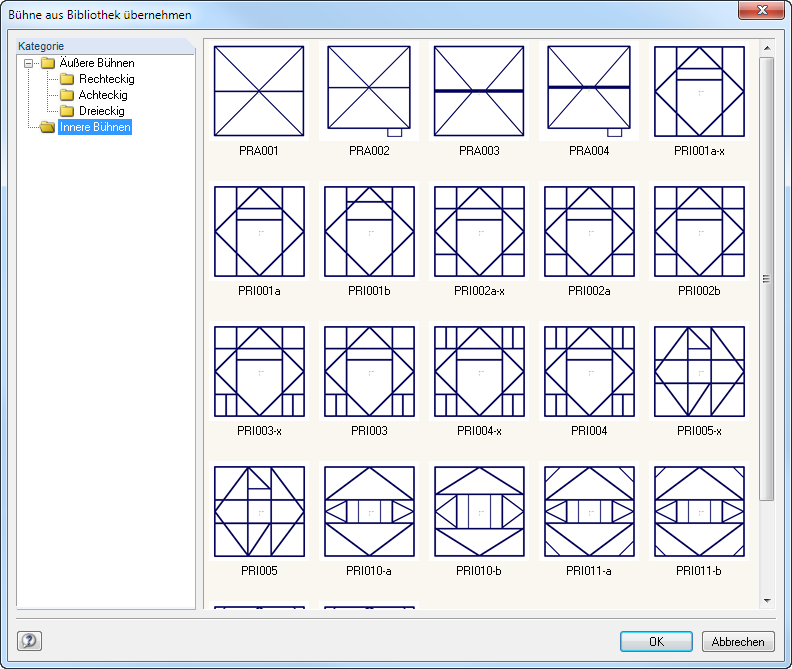Open the Rechteckig folder icon
Image resolution: width=792 pixels, height=669 pixels.
click(x=67, y=79)
